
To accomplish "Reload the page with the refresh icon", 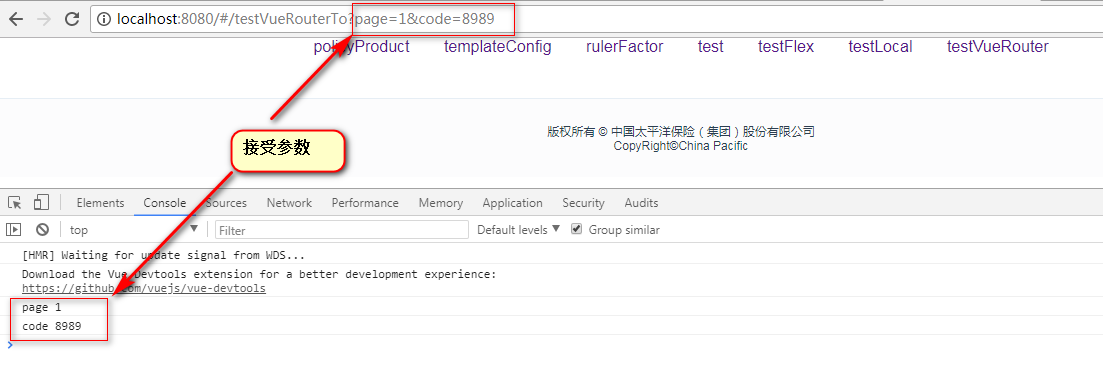I will [x=72, y=20].
